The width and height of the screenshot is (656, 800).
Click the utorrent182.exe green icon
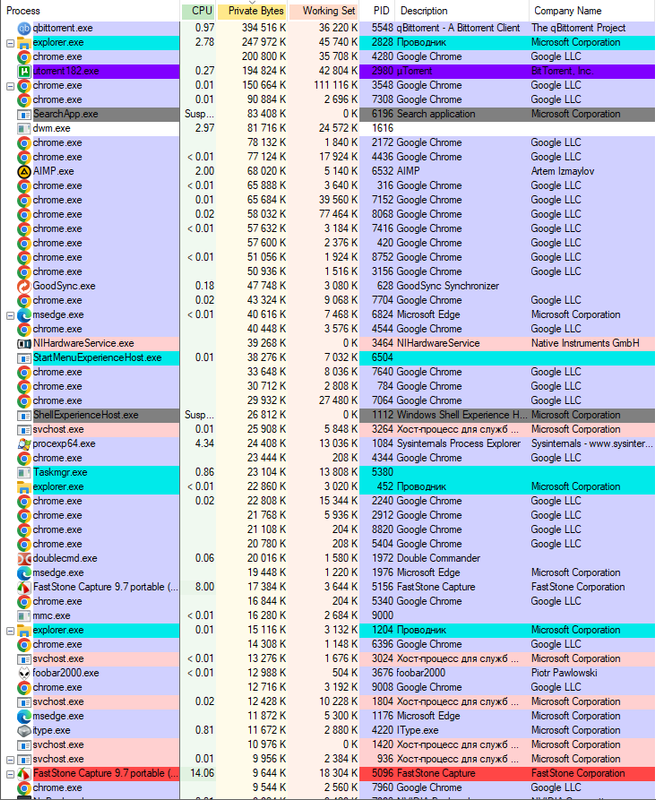point(24,71)
